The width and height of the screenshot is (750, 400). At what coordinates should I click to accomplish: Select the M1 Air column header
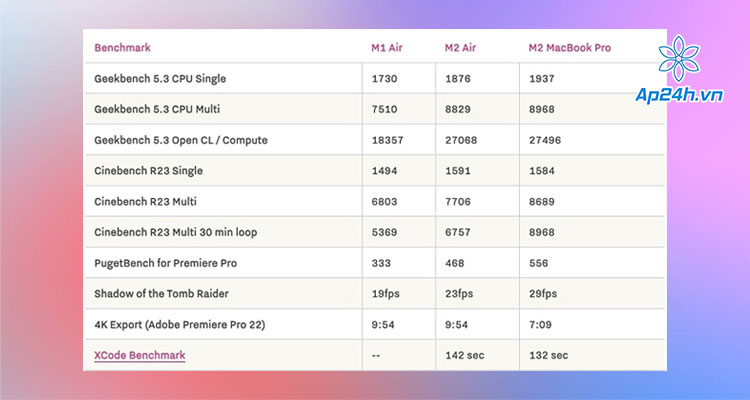387,47
